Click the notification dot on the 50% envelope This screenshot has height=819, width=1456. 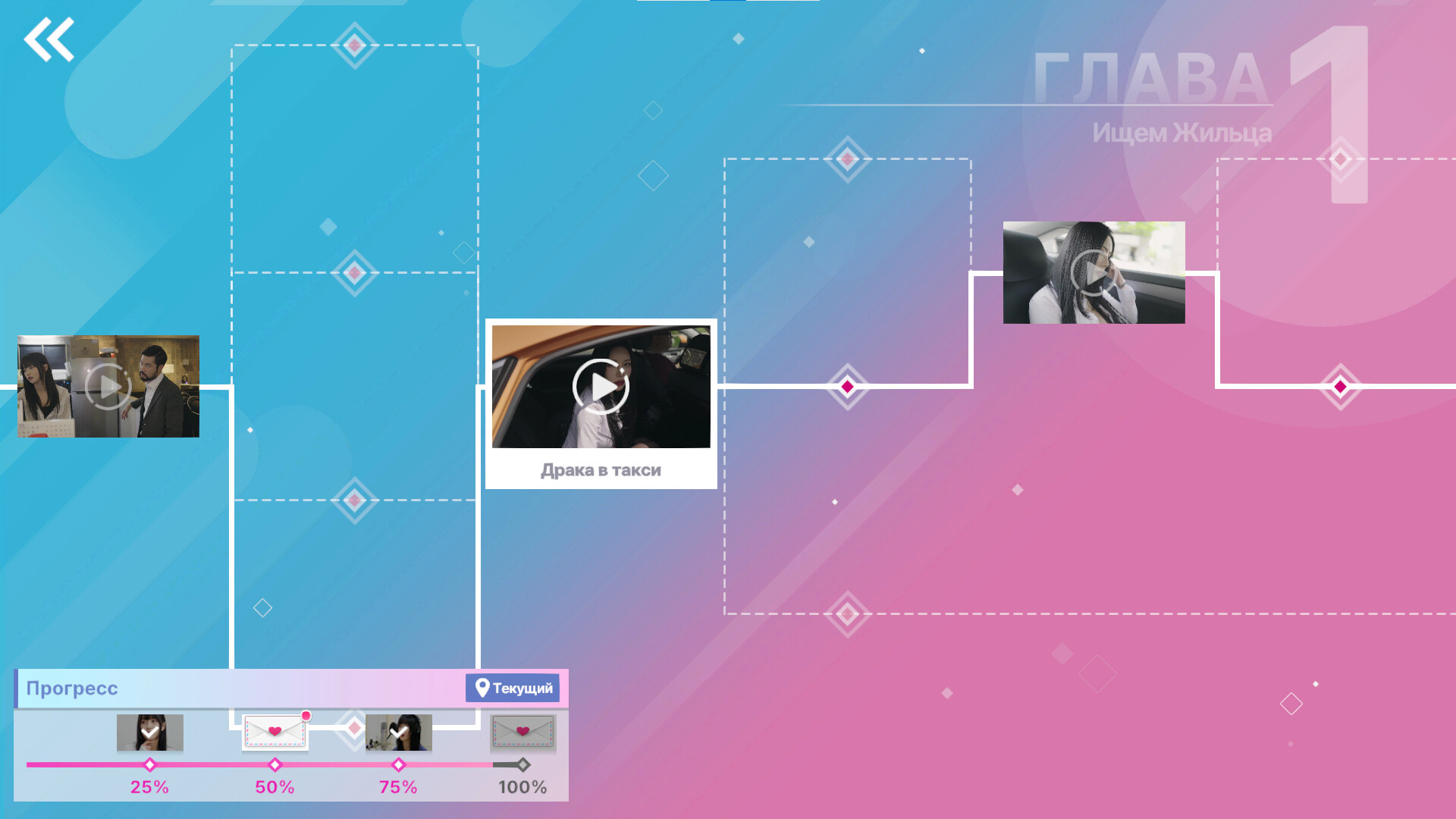coord(306,714)
